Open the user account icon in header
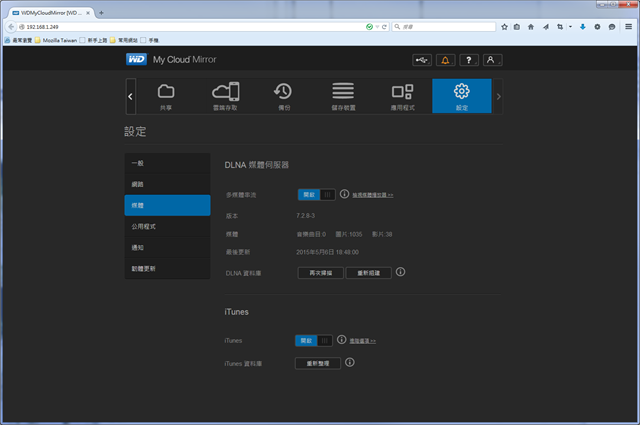Viewport: 640px width, 425px height. [493, 60]
